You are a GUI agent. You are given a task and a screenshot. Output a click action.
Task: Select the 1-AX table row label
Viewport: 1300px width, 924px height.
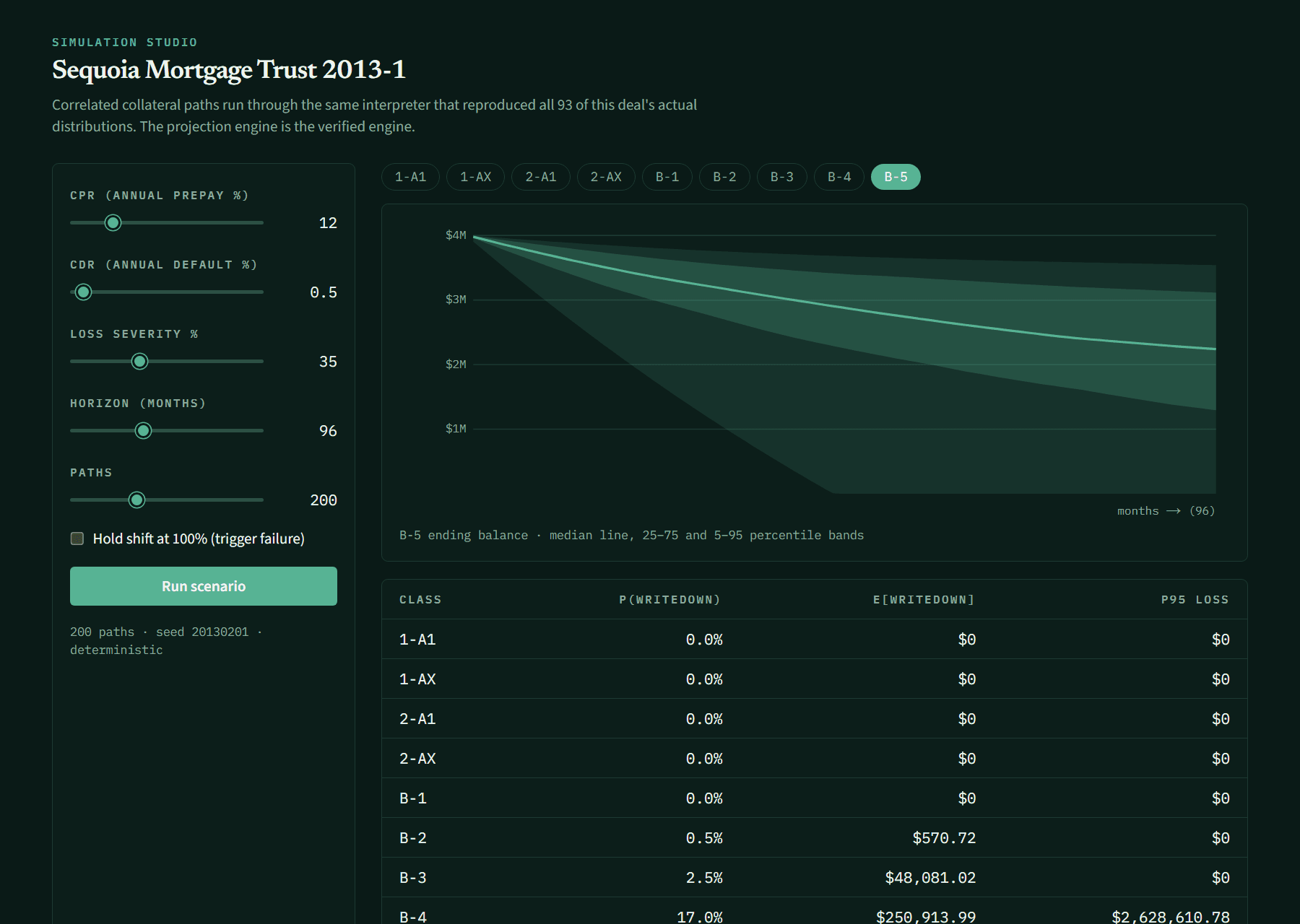pos(417,679)
